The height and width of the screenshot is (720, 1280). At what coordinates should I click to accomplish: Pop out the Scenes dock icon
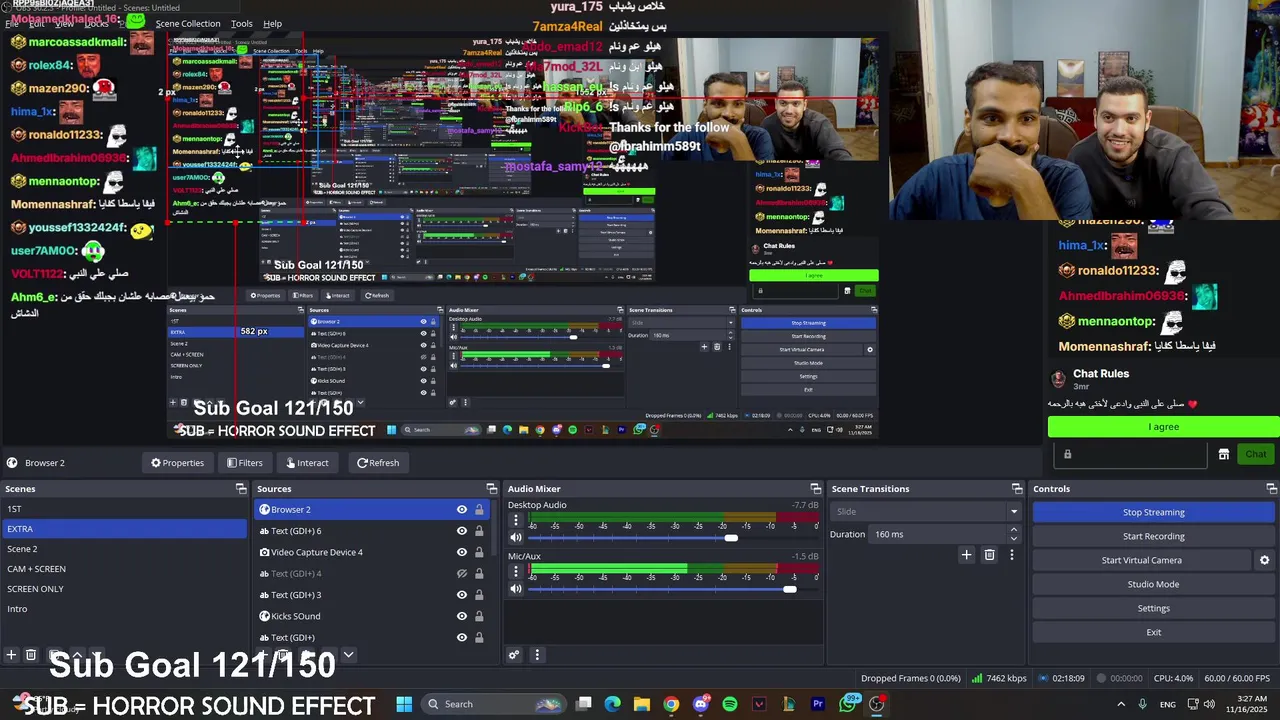point(241,489)
